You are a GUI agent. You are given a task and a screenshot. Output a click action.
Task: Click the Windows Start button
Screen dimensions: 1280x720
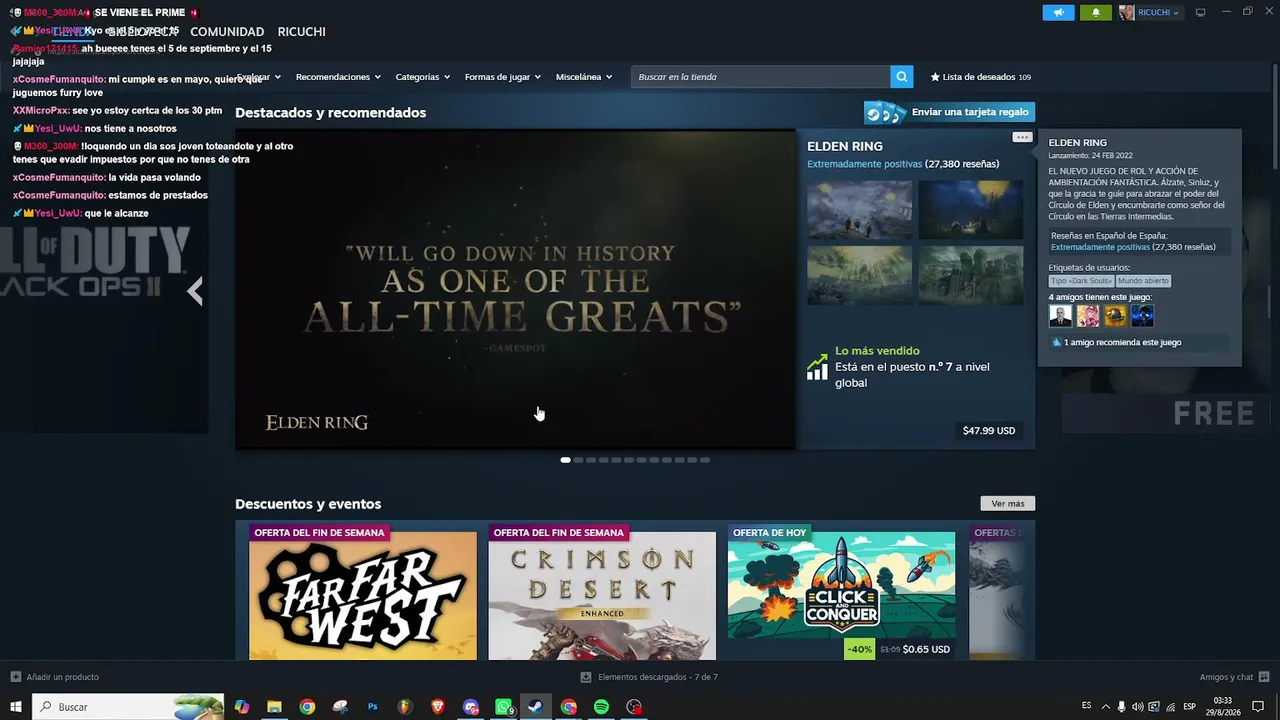click(16, 707)
